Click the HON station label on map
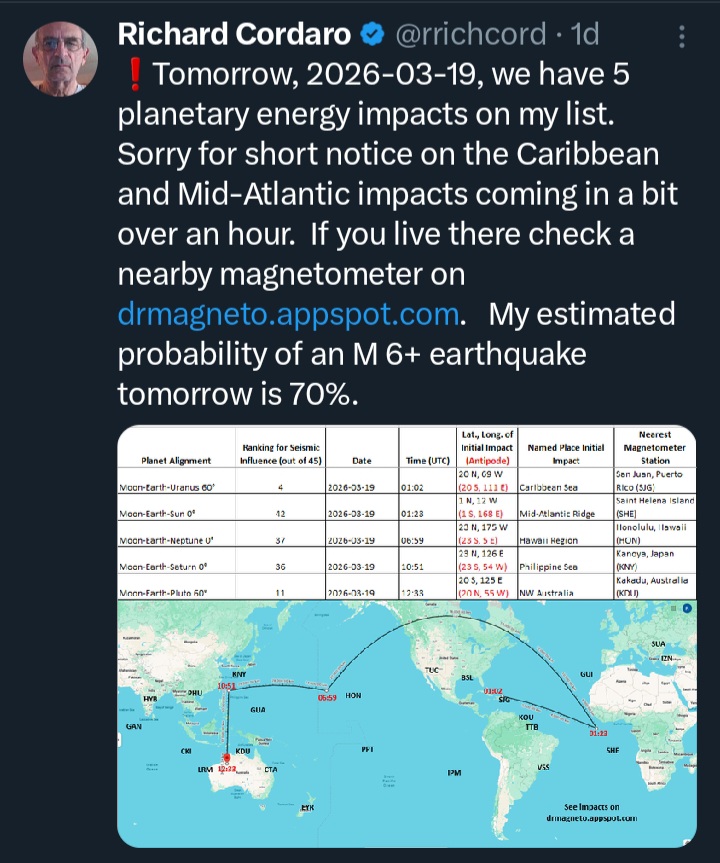This screenshot has height=863, width=720. pyautogui.click(x=352, y=695)
